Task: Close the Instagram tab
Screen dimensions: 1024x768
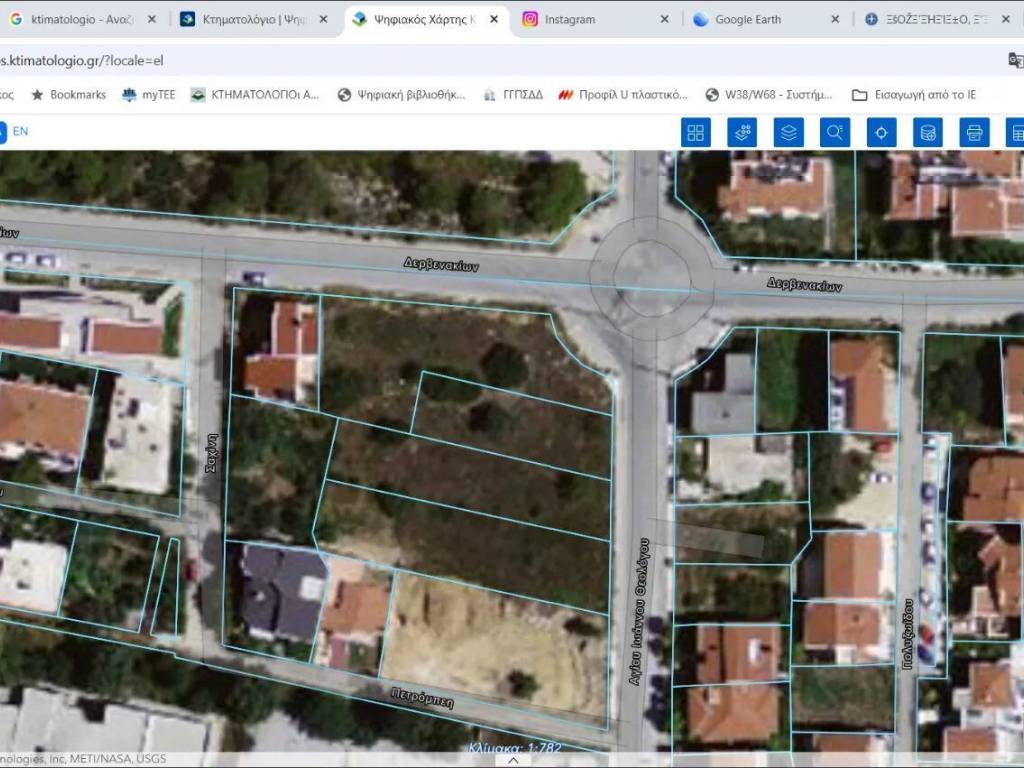Action: tap(665, 19)
